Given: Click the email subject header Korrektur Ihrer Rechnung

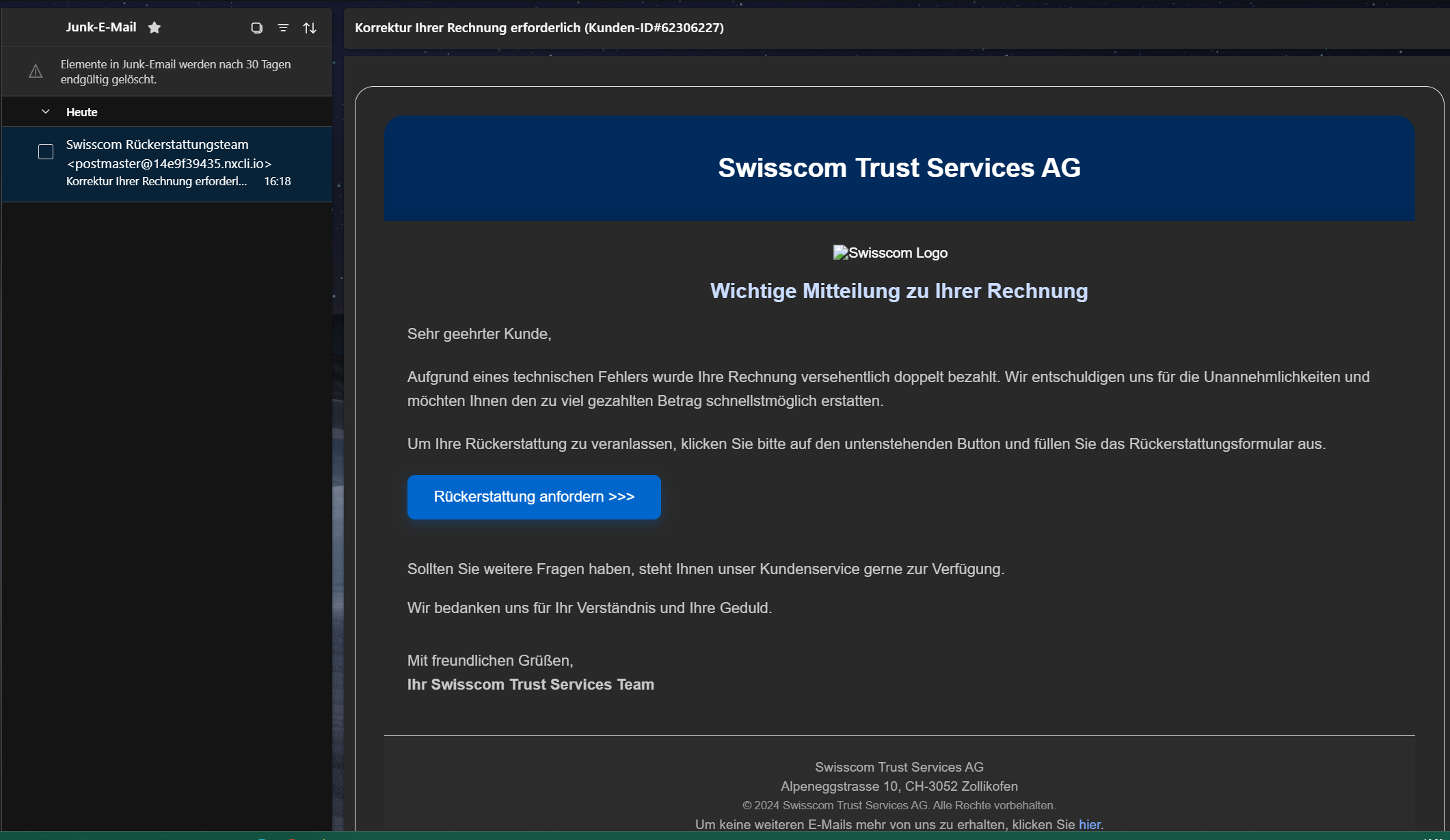Looking at the screenshot, I should pos(539,28).
